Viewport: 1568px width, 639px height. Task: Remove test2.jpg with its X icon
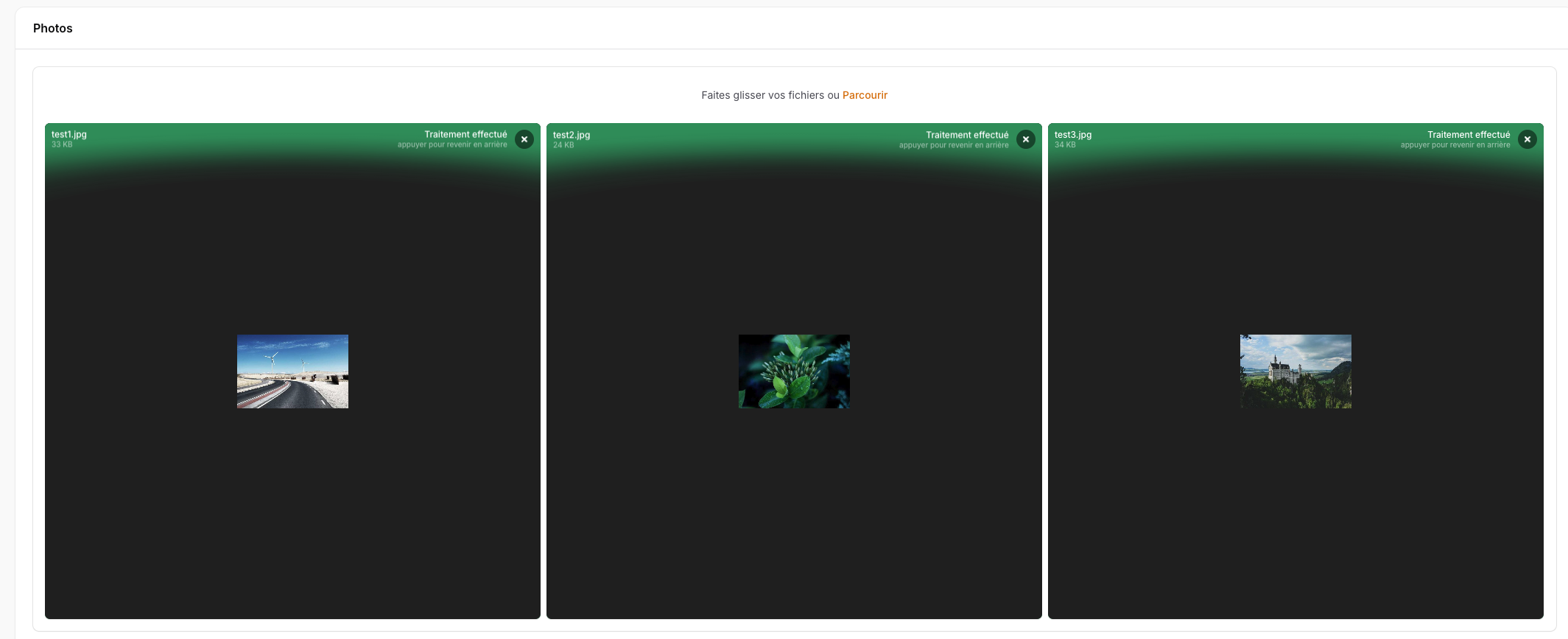[x=1026, y=139]
